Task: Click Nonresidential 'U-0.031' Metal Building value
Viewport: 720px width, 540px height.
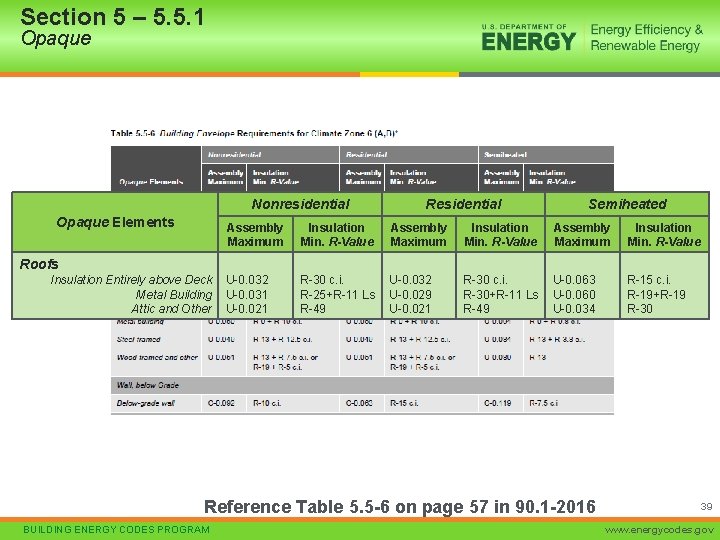Action: (247, 294)
